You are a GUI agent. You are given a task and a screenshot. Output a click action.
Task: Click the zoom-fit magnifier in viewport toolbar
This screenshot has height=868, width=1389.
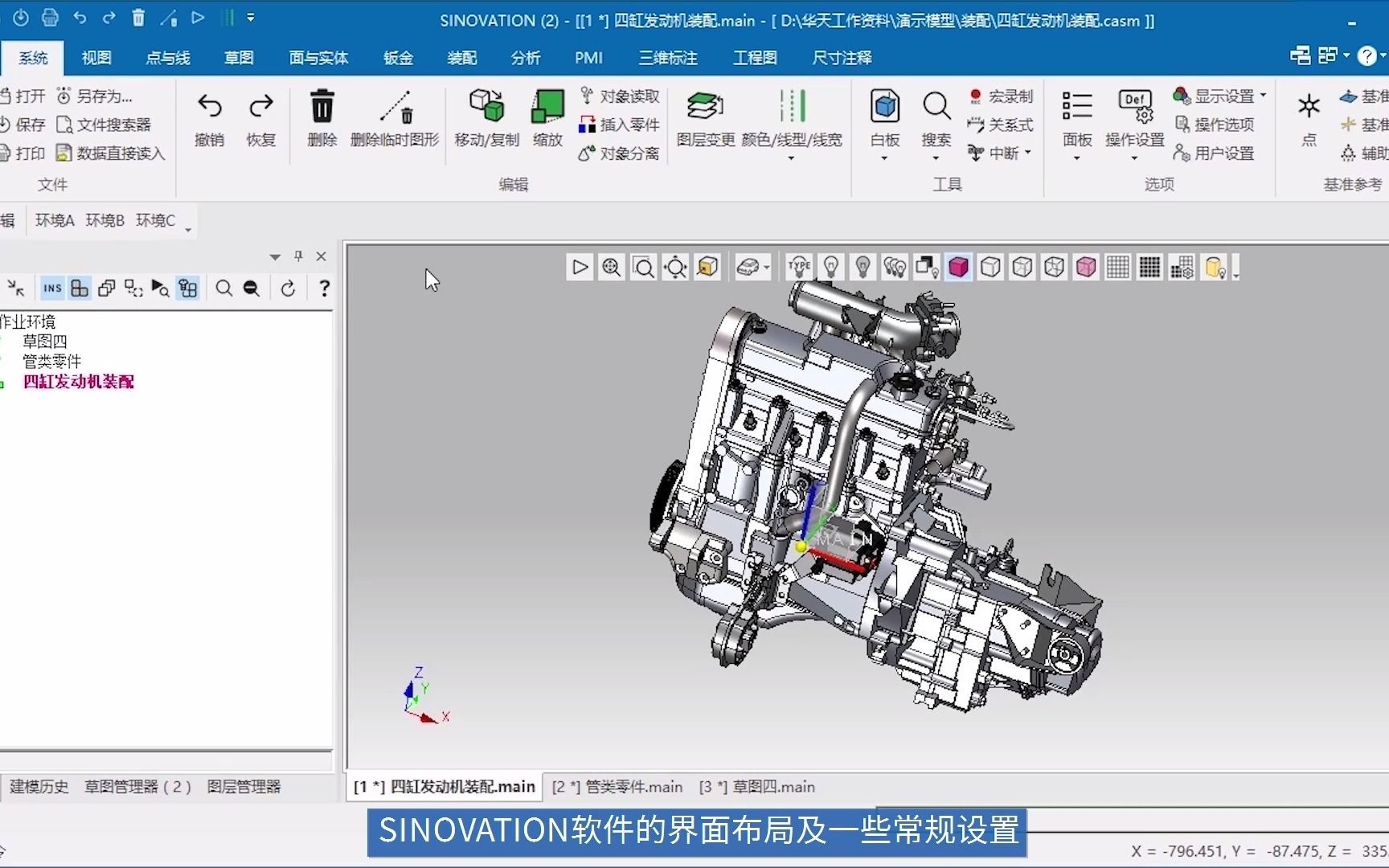point(612,267)
